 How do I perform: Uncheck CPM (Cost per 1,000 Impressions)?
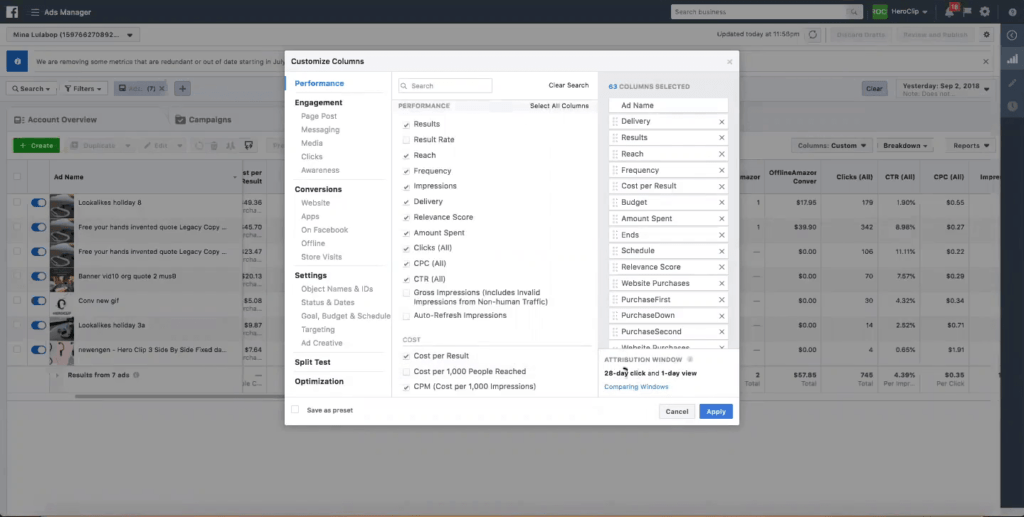tap(406, 387)
